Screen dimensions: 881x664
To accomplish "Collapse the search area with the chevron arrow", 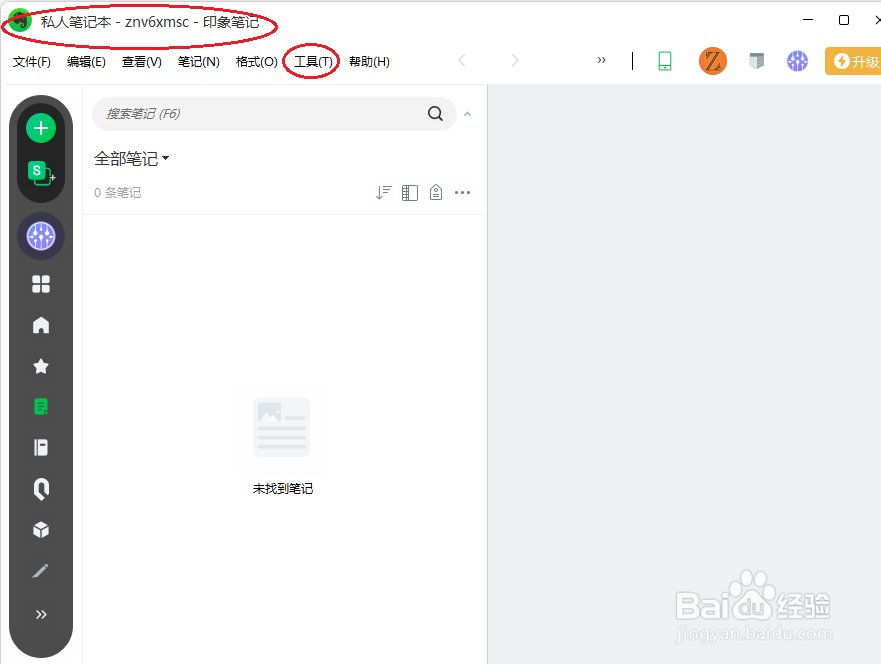I will point(467,113).
